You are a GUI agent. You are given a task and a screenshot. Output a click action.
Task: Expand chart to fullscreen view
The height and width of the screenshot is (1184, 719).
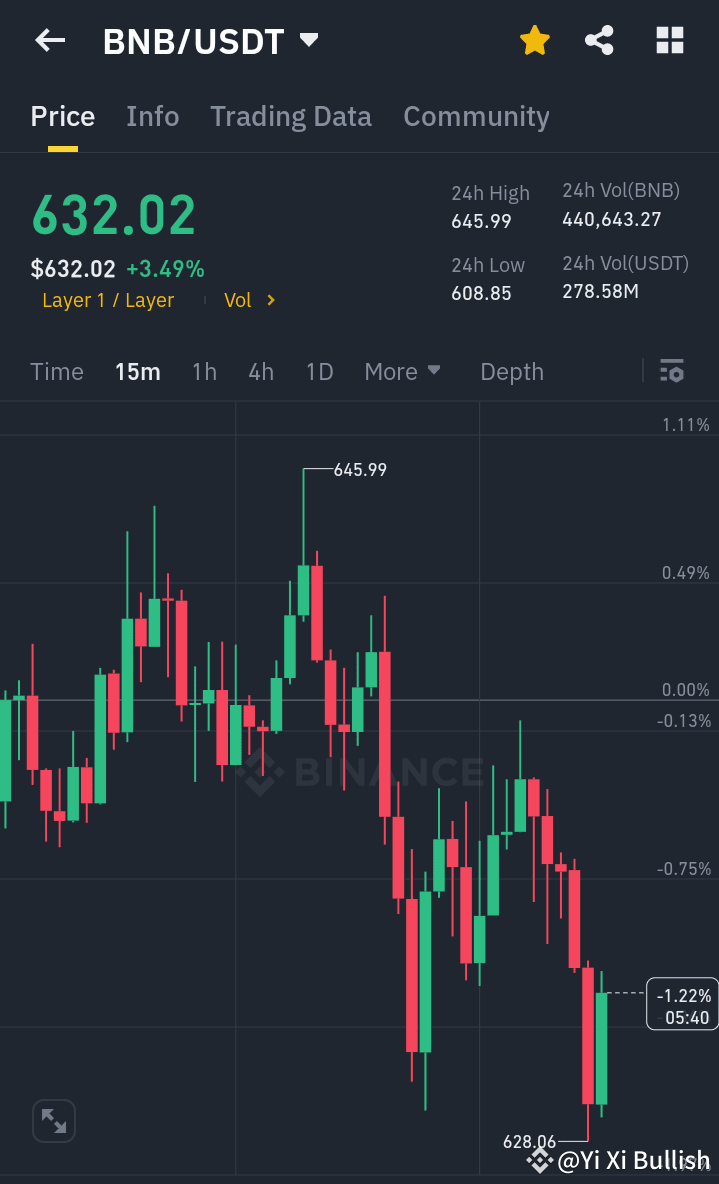53,1120
